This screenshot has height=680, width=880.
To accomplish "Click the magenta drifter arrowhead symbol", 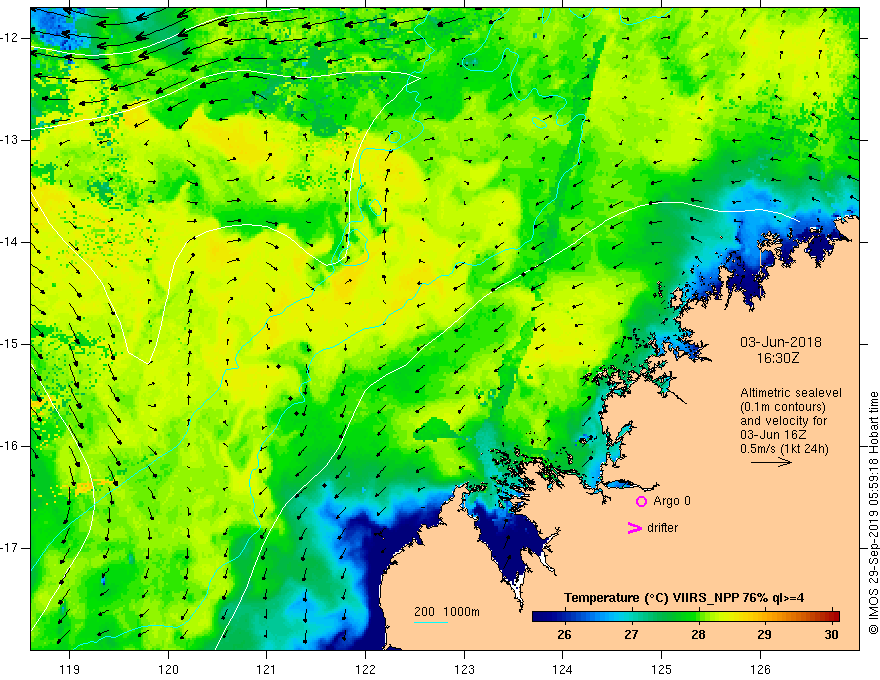I will click(634, 527).
